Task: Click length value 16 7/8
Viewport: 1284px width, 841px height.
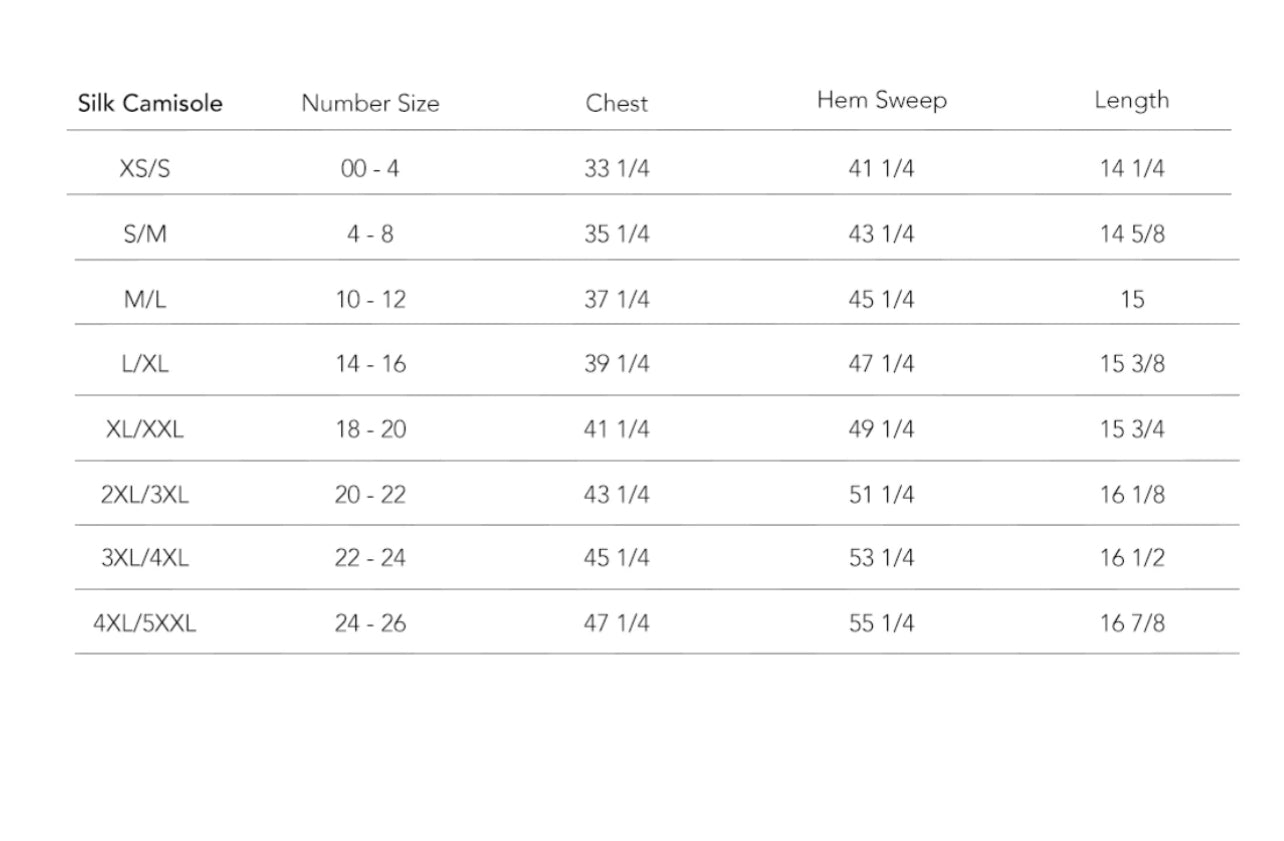Action: (1132, 623)
